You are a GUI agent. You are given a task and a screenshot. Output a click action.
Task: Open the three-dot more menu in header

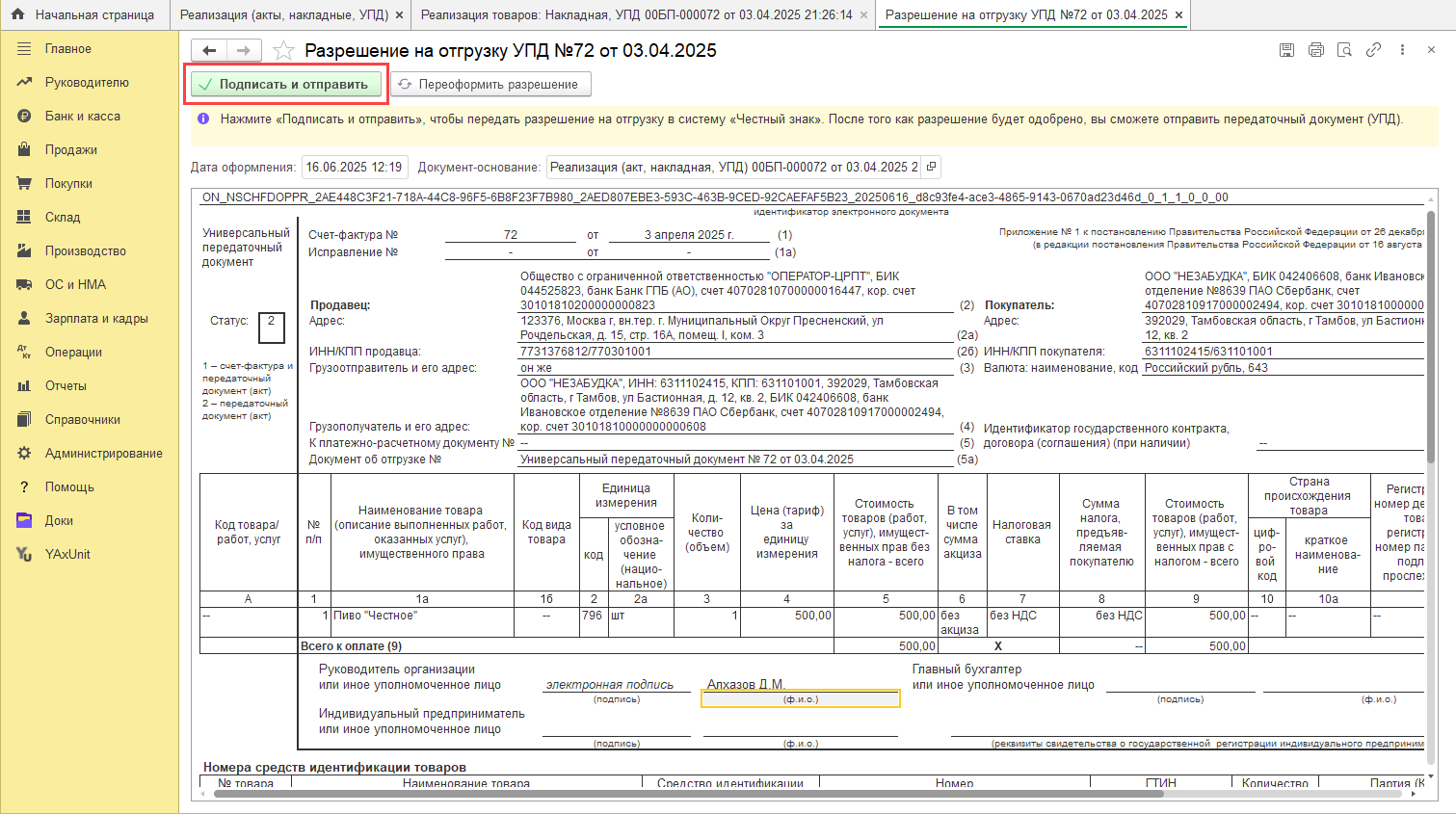[1402, 50]
